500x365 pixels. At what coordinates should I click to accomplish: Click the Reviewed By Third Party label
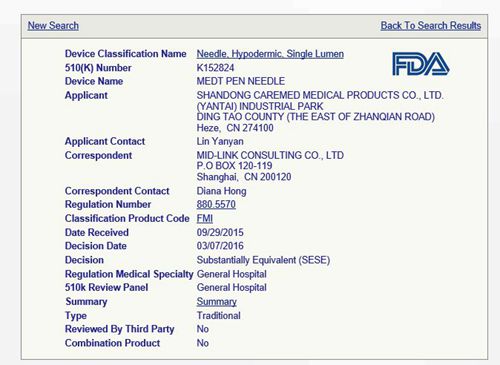(x=120, y=329)
